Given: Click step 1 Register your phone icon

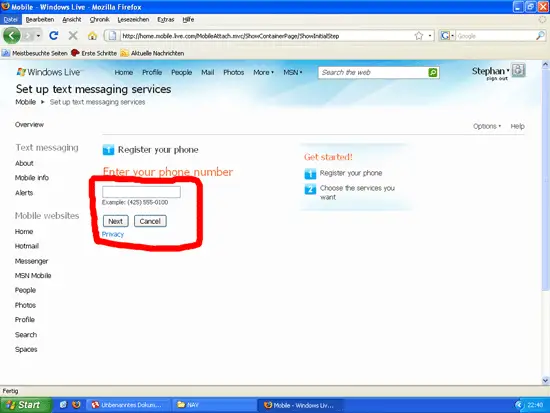Looking at the screenshot, I should pos(310,173).
